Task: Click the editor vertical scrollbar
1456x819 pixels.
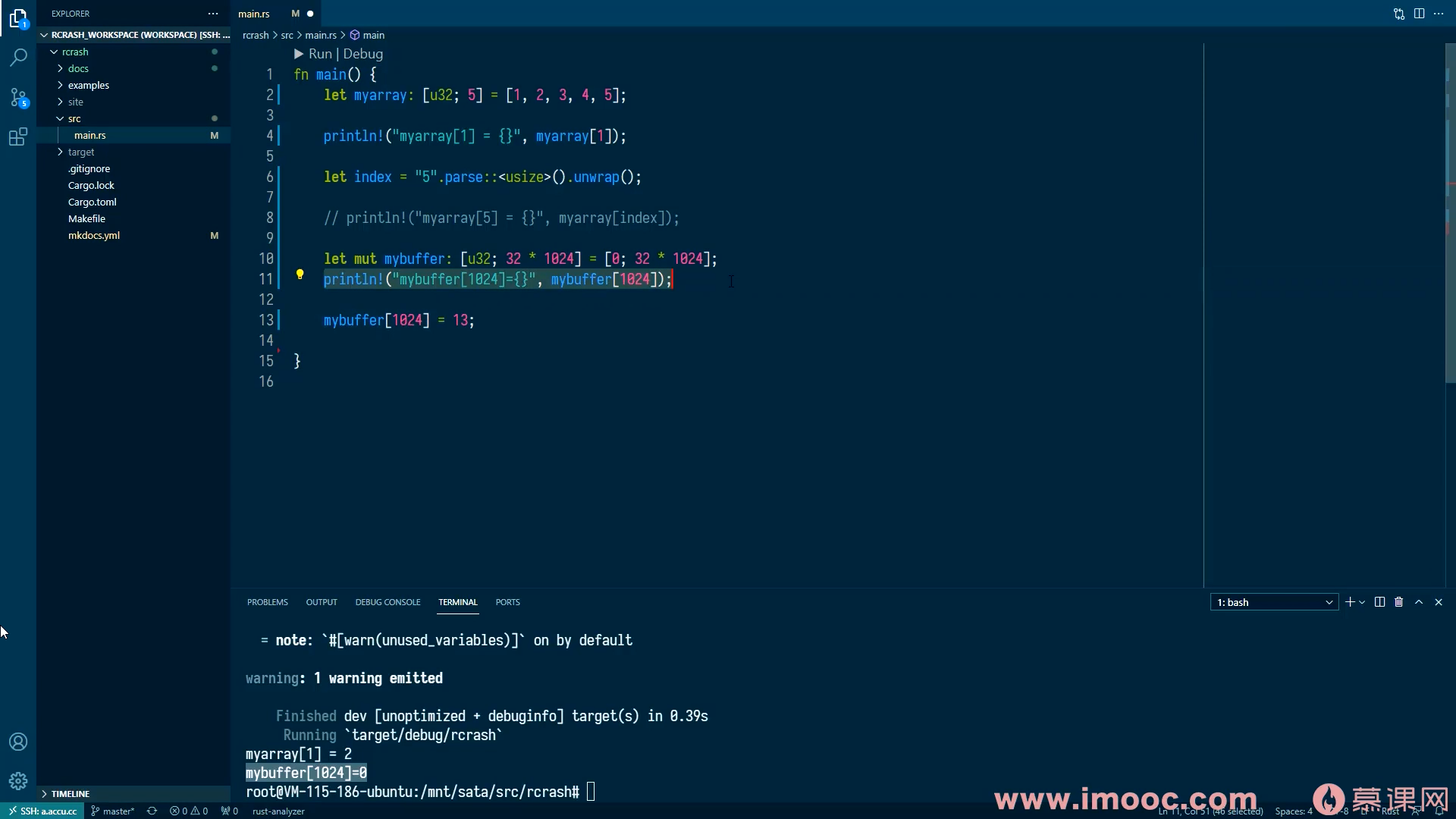Action: [1450, 212]
